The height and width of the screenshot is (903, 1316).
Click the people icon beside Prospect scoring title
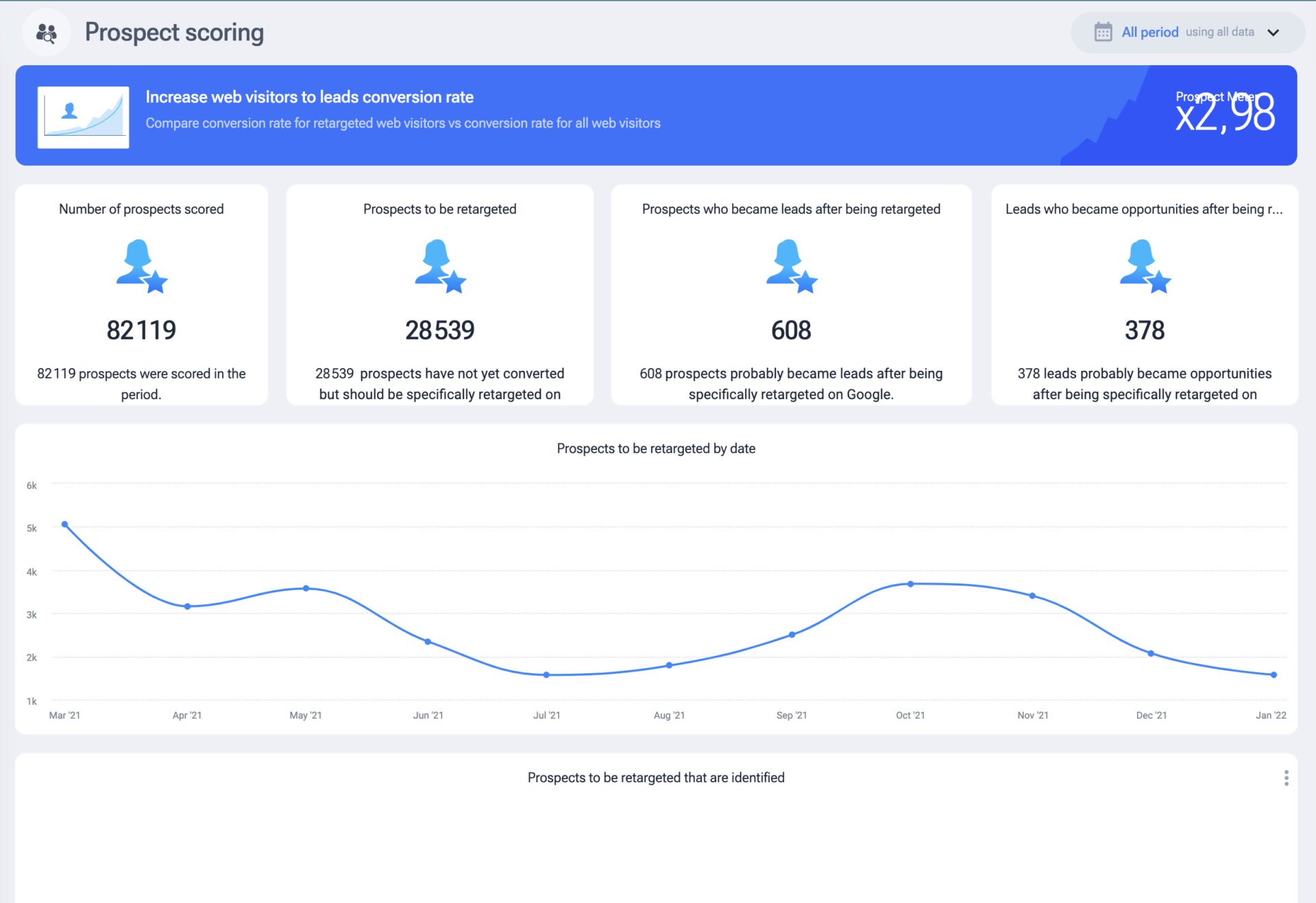(47, 32)
